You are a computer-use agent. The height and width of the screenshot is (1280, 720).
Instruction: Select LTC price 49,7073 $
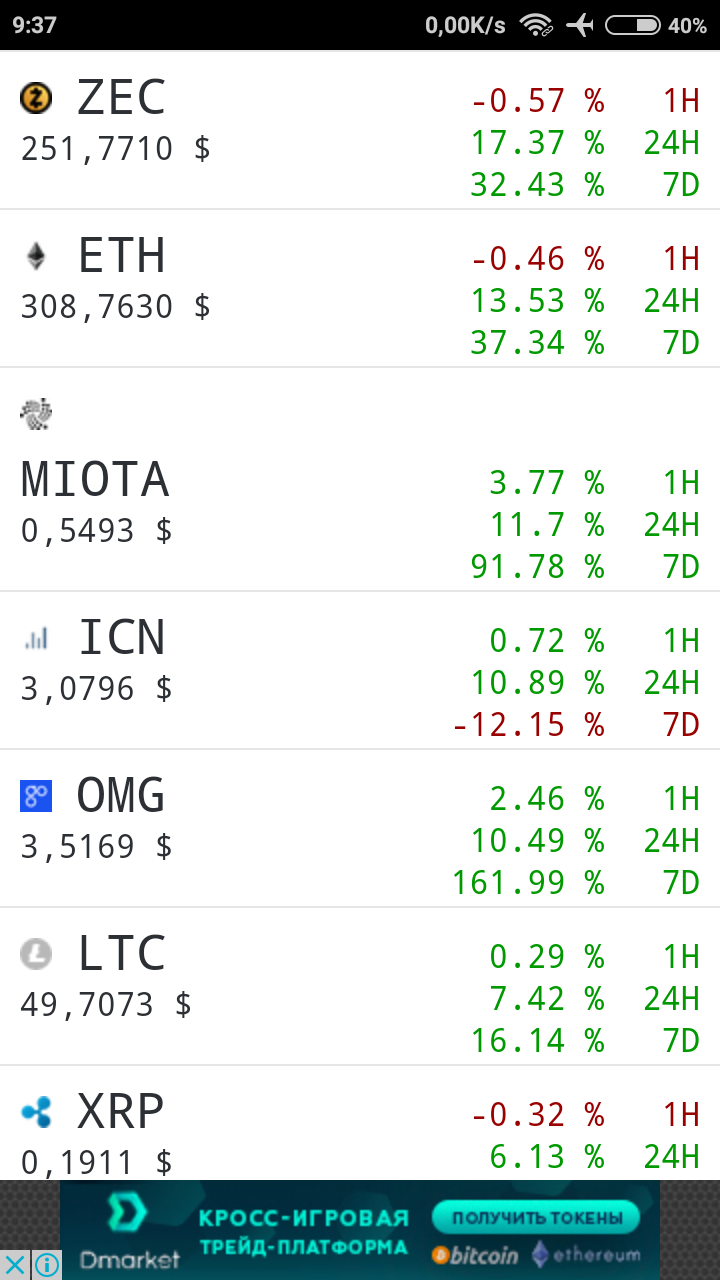click(106, 1005)
